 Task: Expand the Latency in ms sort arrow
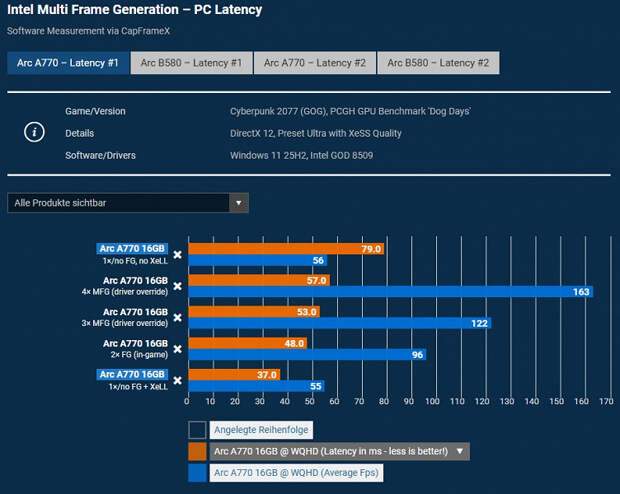tap(459, 451)
